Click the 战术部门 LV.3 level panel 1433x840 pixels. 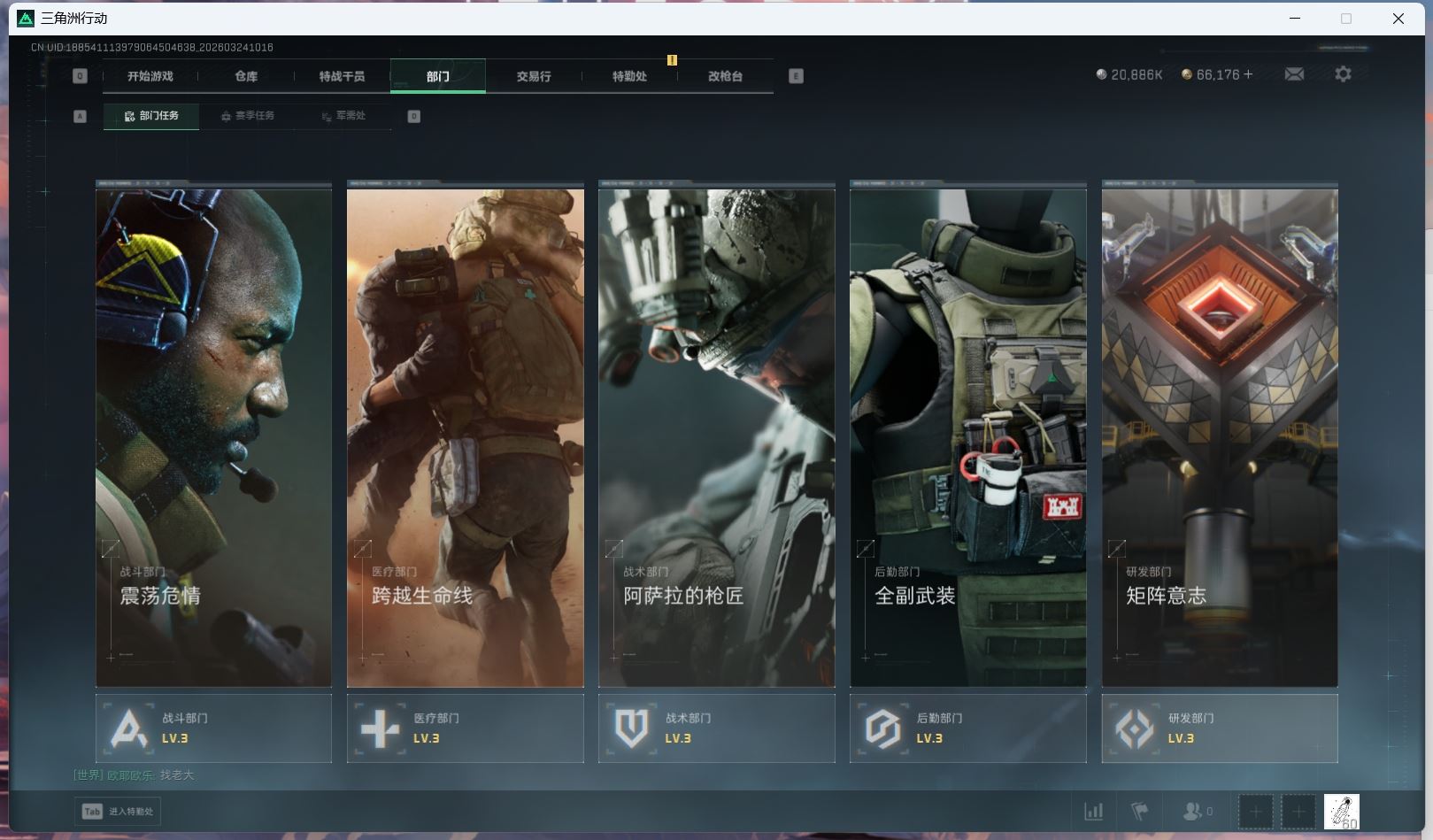coord(716,728)
